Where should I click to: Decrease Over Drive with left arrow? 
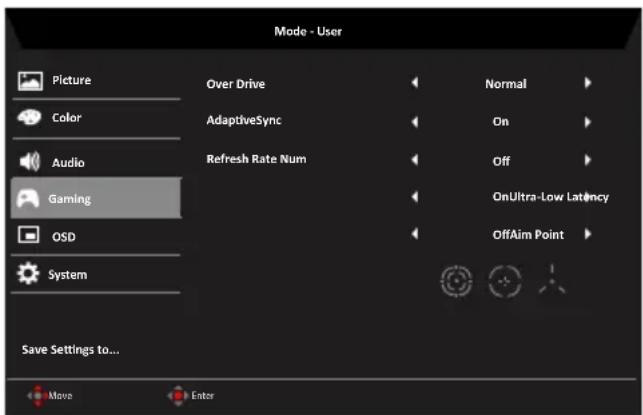click(415, 83)
